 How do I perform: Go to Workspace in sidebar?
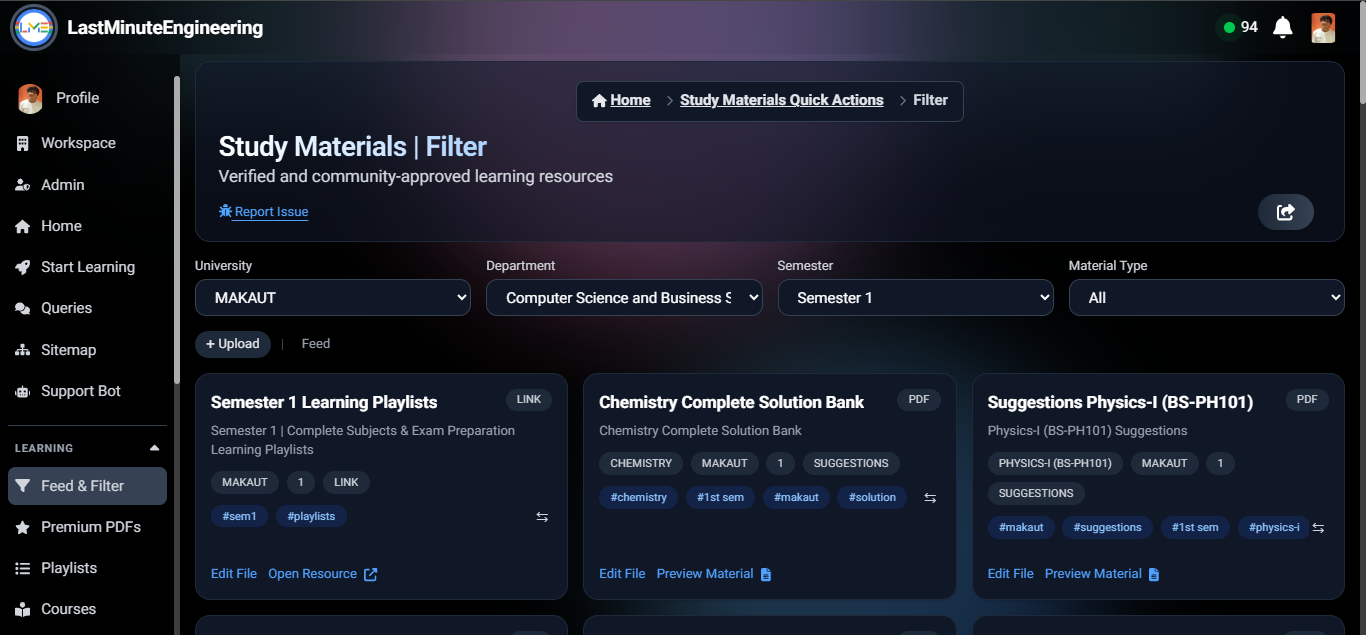pos(78,143)
